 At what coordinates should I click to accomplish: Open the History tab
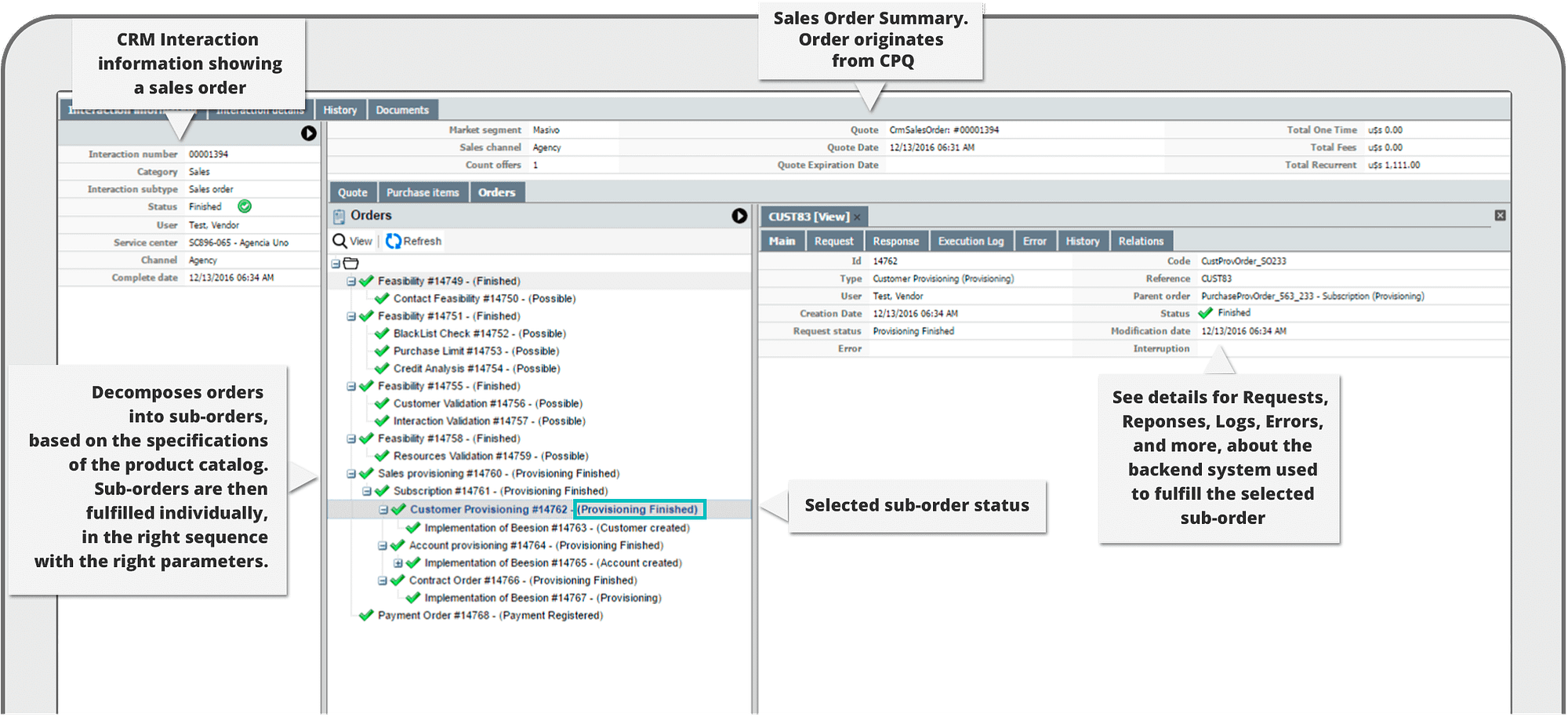pos(340,109)
